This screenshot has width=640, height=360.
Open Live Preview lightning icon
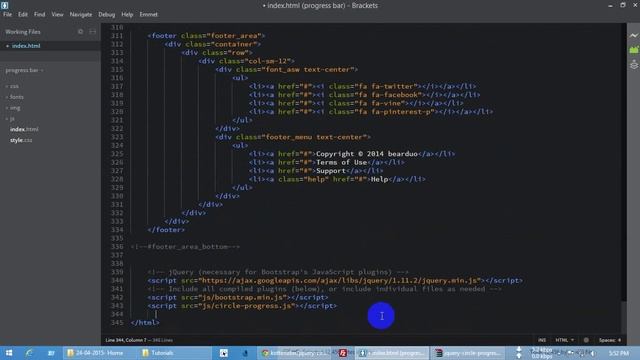(633, 36)
